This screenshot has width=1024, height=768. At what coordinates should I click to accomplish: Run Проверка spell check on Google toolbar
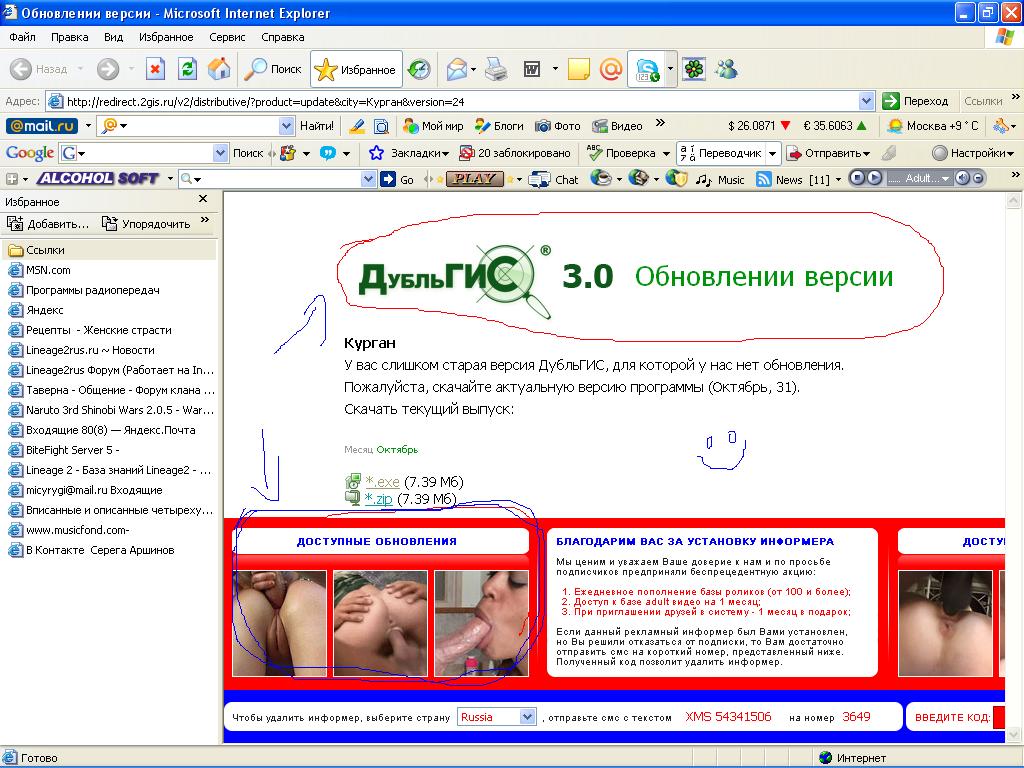(x=621, y=153)
